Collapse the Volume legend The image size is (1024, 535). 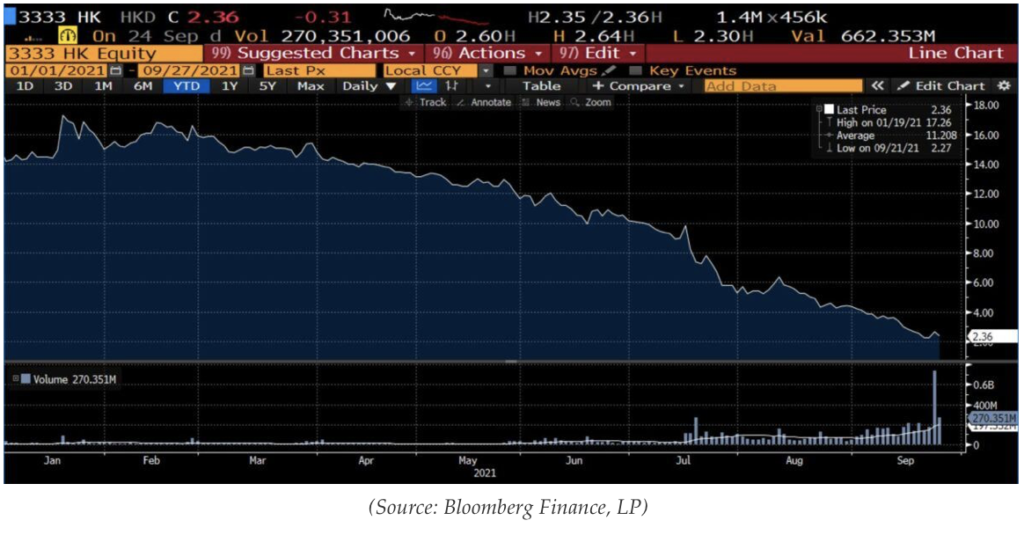[16, 379]
